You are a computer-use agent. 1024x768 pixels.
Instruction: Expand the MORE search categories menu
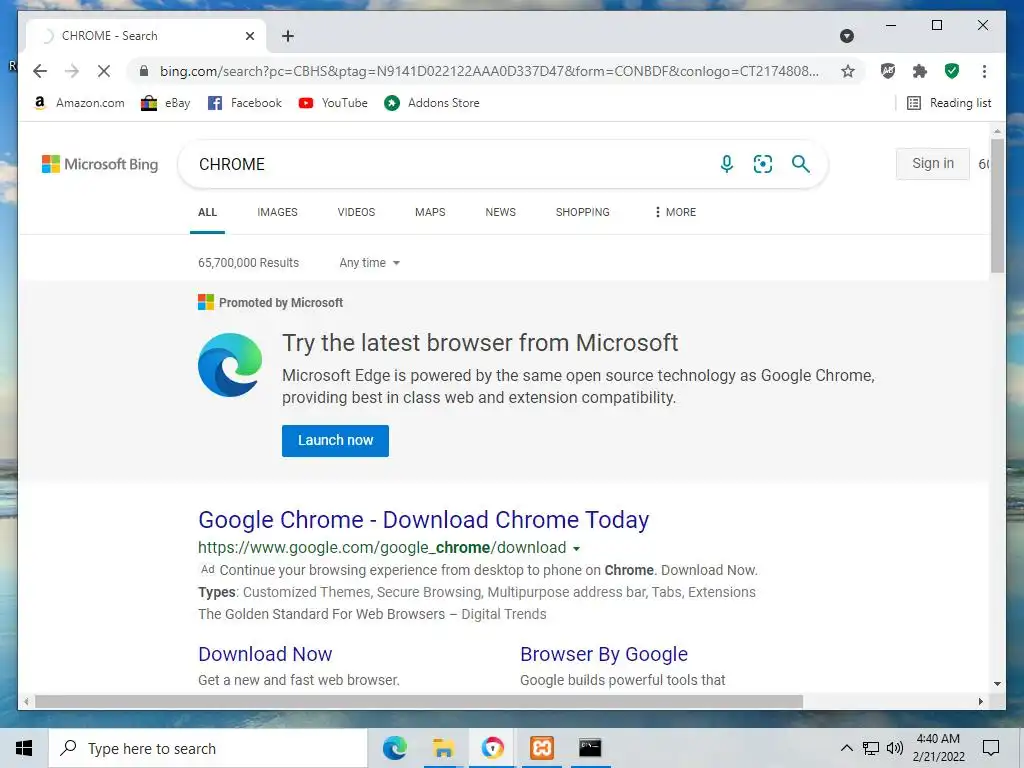[675, 212]
